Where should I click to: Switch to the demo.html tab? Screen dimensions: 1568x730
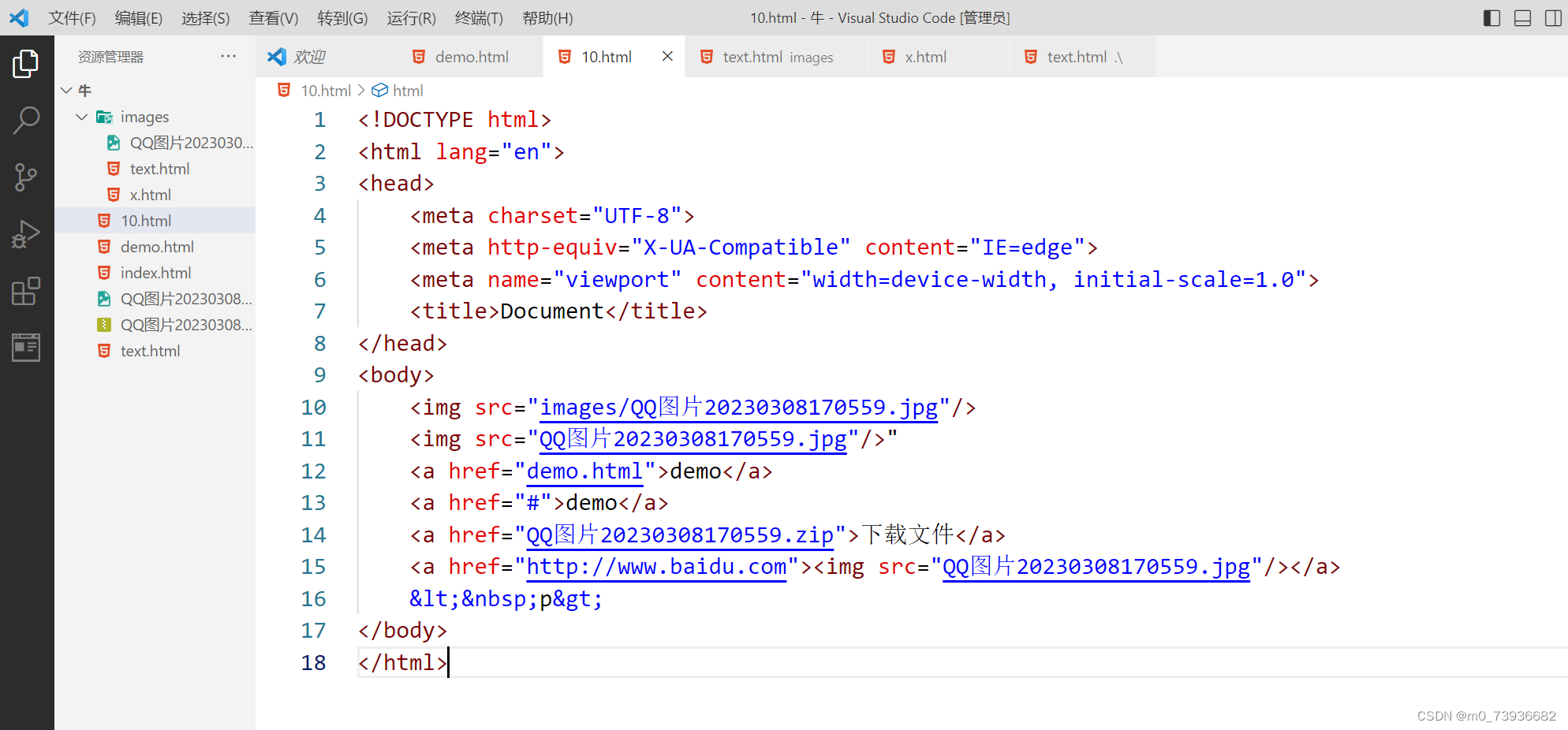[x=471, y=57]
